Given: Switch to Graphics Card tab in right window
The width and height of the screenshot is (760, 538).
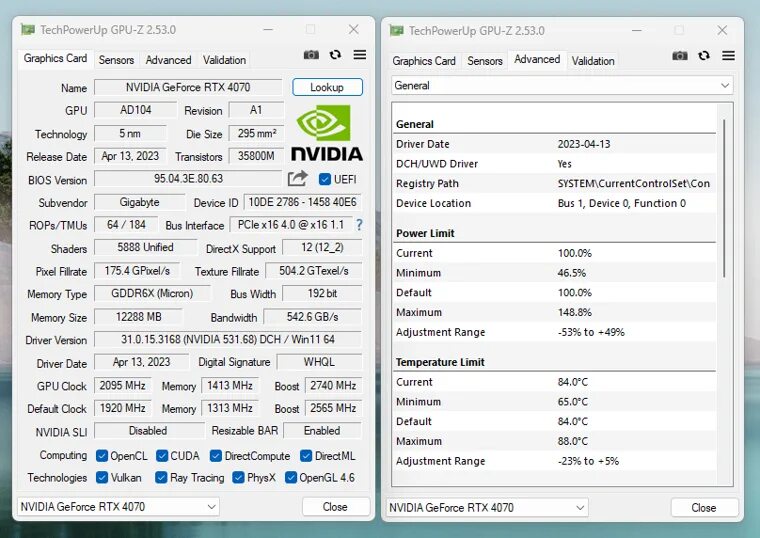Looking at the screenshot, I should click(x=424, y=61).
